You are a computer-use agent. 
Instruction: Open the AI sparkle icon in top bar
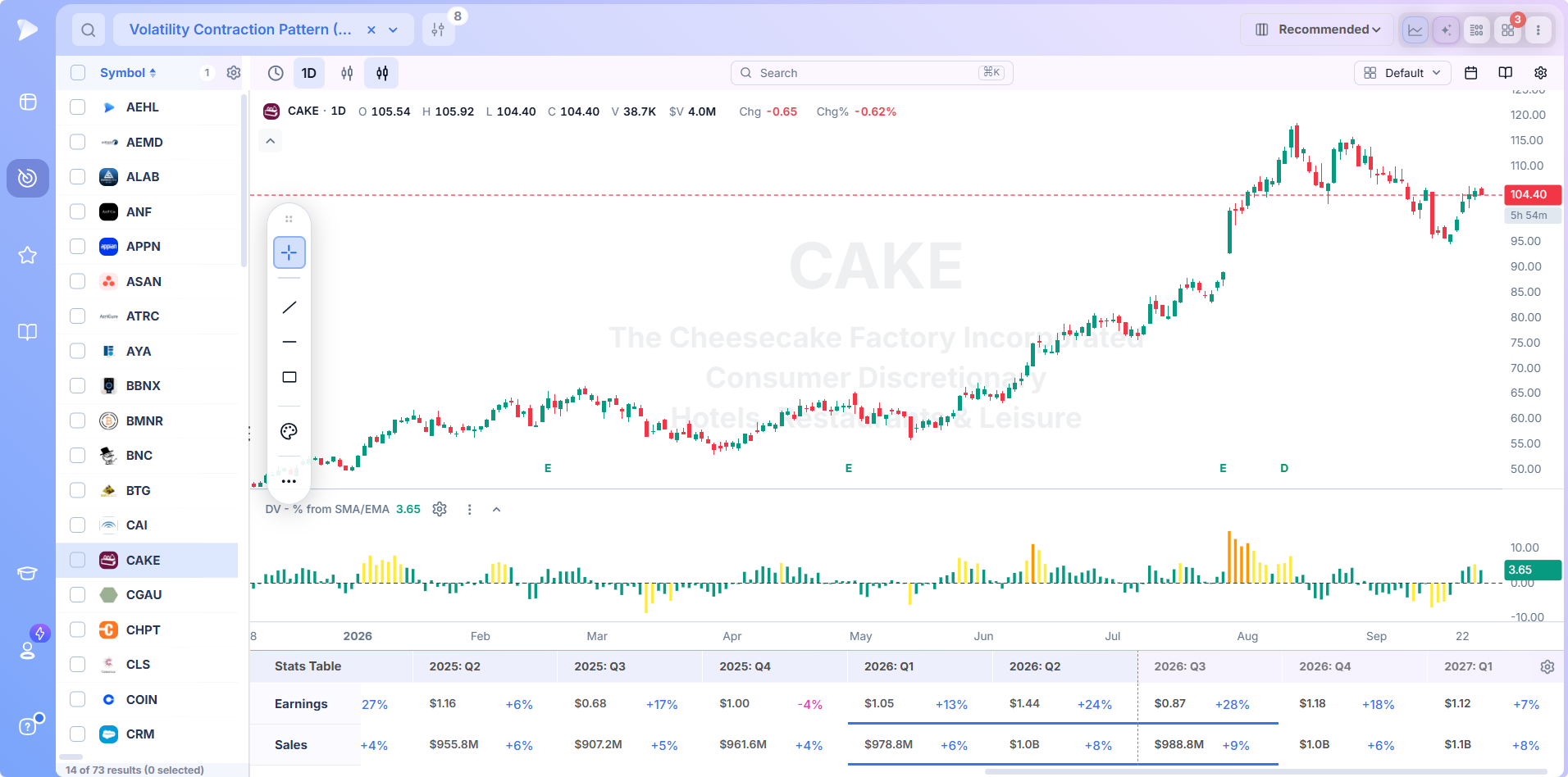click(x=1447, y=30)
